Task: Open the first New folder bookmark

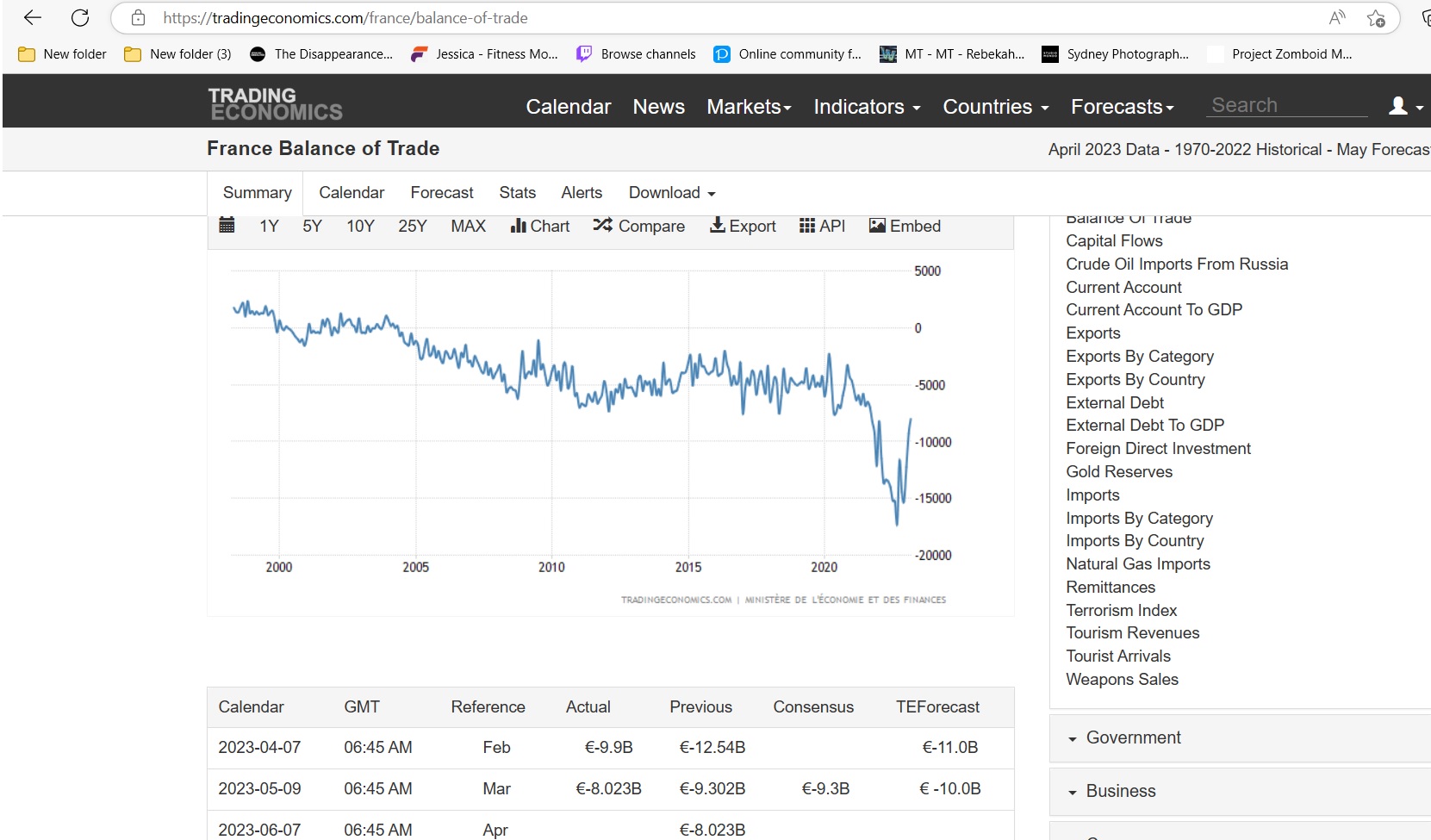Action: pos(63,53)
